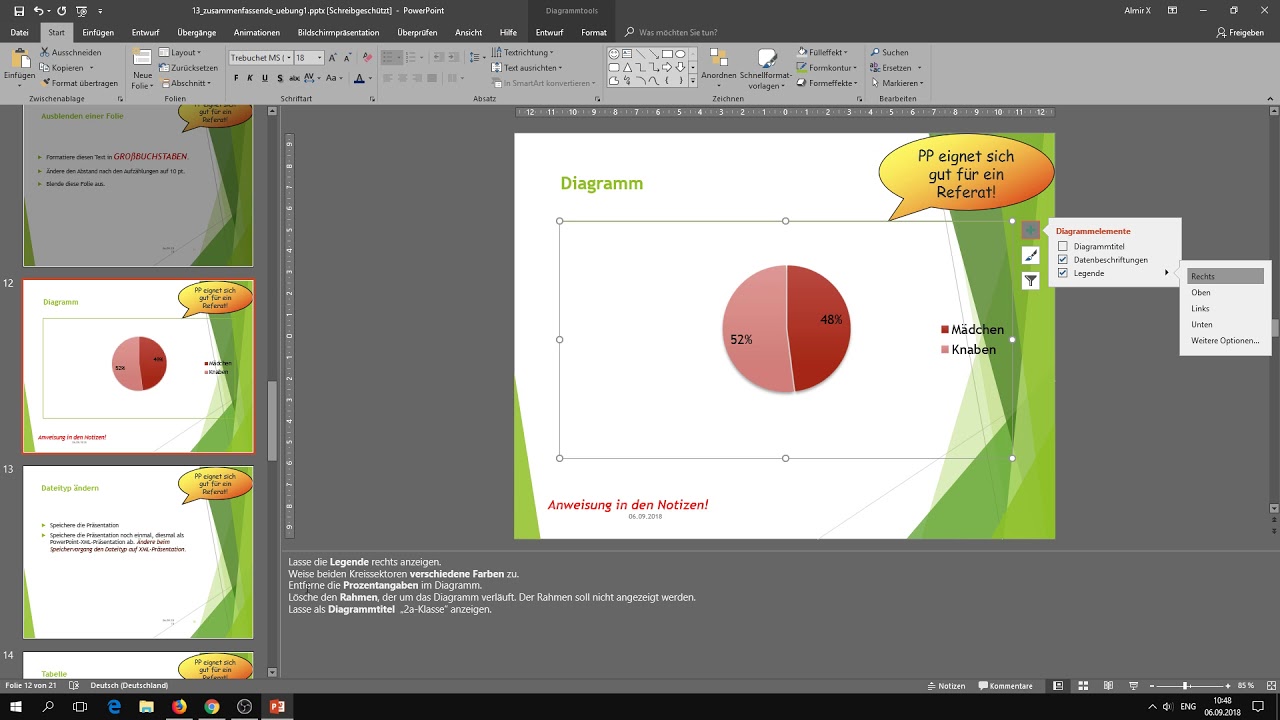Open the font size dropdown
Viewport: 1280px width, 720px height.
[x=319, y=58]
